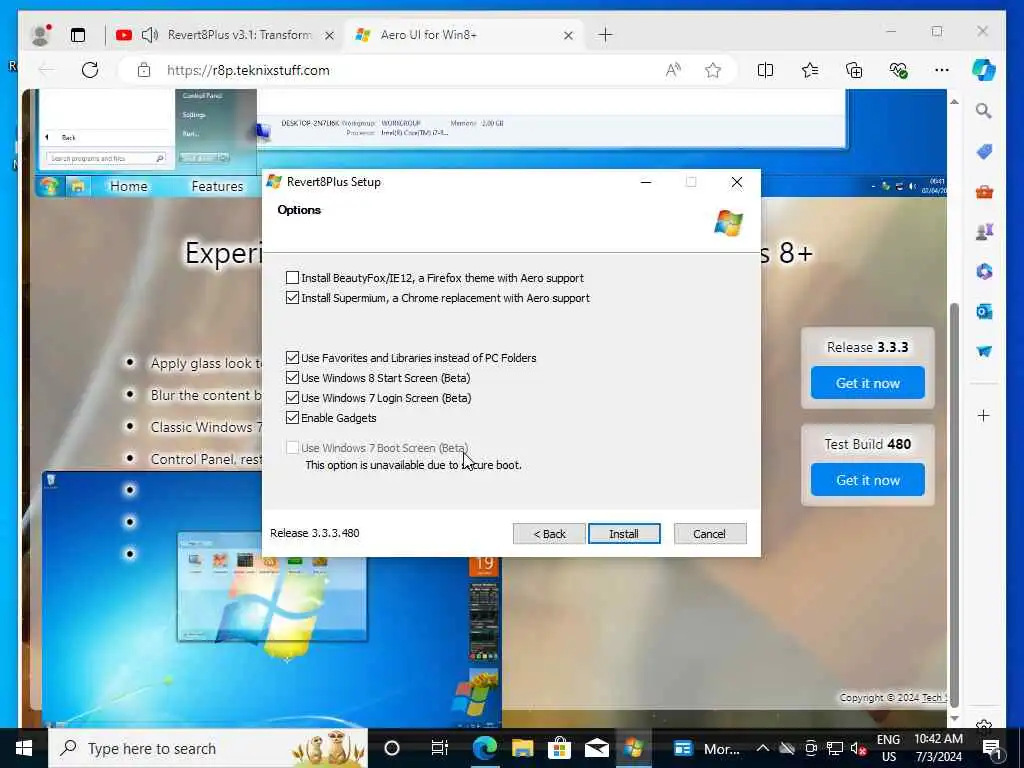Open Browser essentials heart icon
Viewport: 1024px width, 768px height.
click(898, 70)
